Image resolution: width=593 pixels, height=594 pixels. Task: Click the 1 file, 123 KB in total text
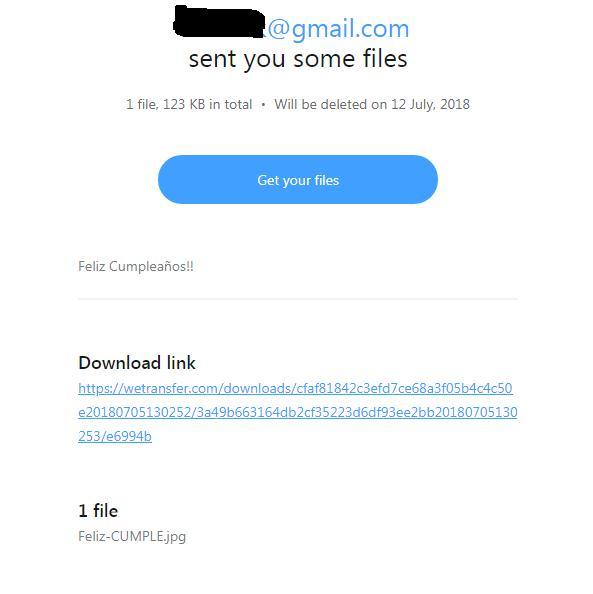pyautogui.click(x=189, y=104)
